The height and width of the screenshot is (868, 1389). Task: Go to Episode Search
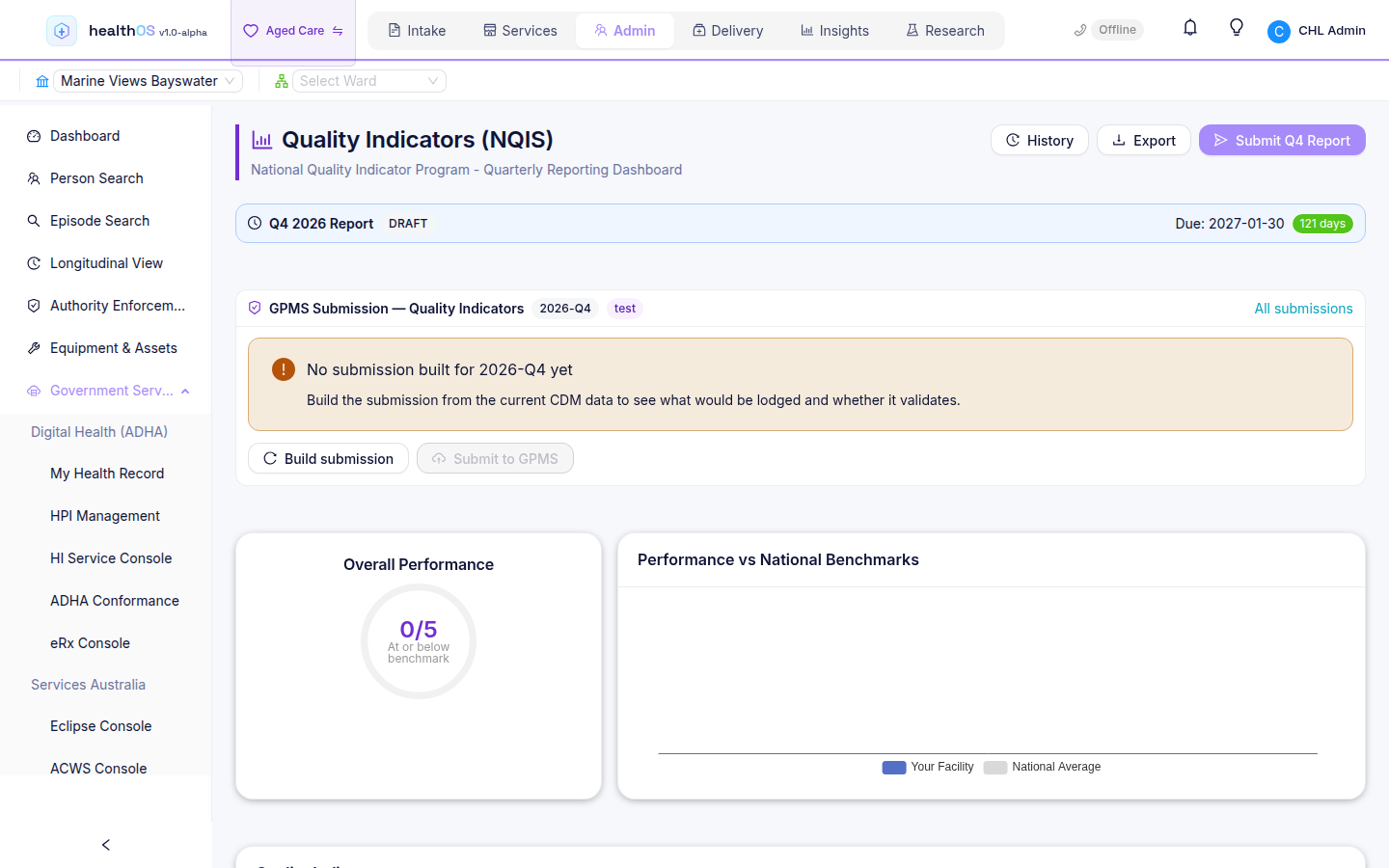106,221
